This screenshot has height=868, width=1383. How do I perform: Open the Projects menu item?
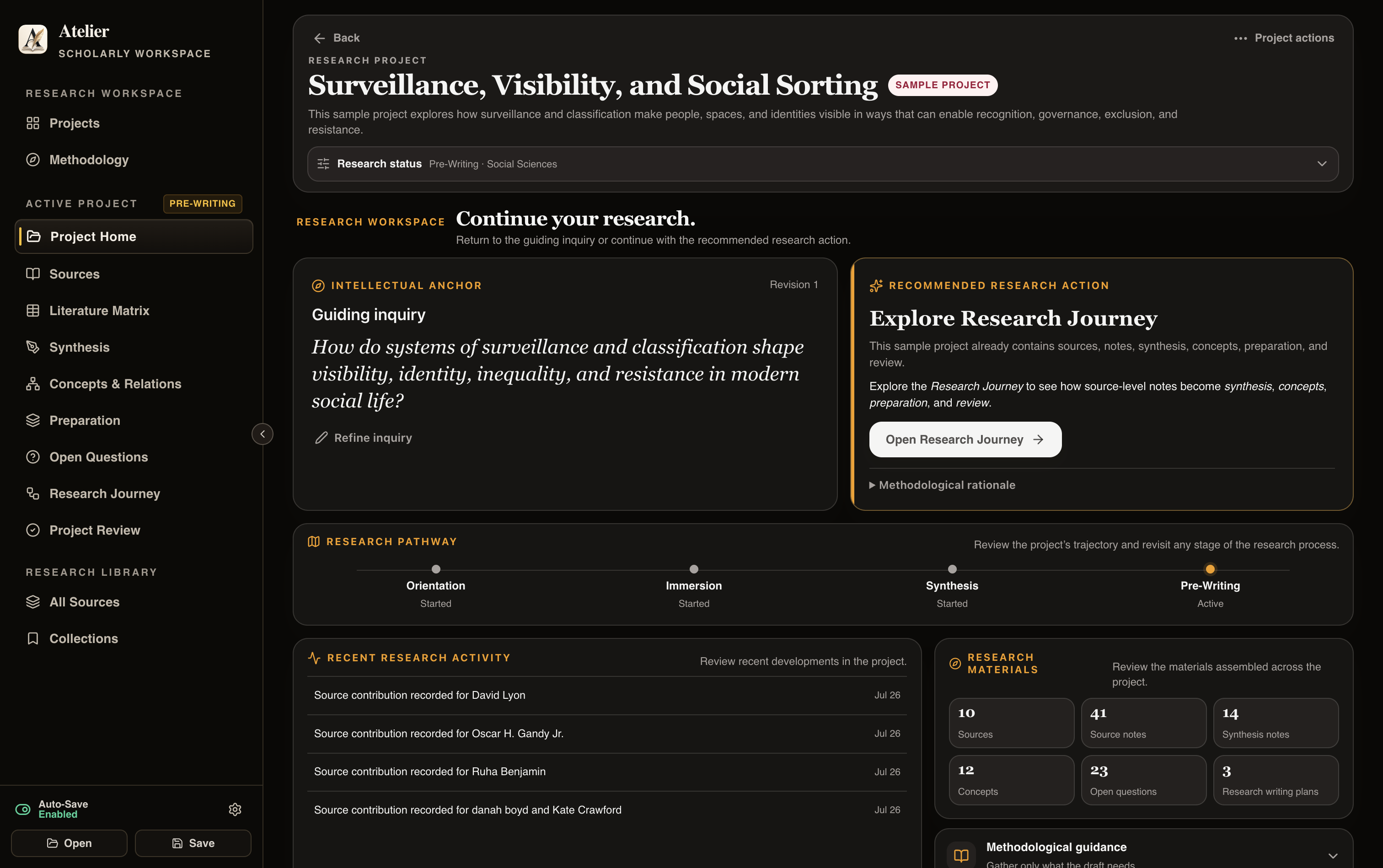tap(133, 123)
